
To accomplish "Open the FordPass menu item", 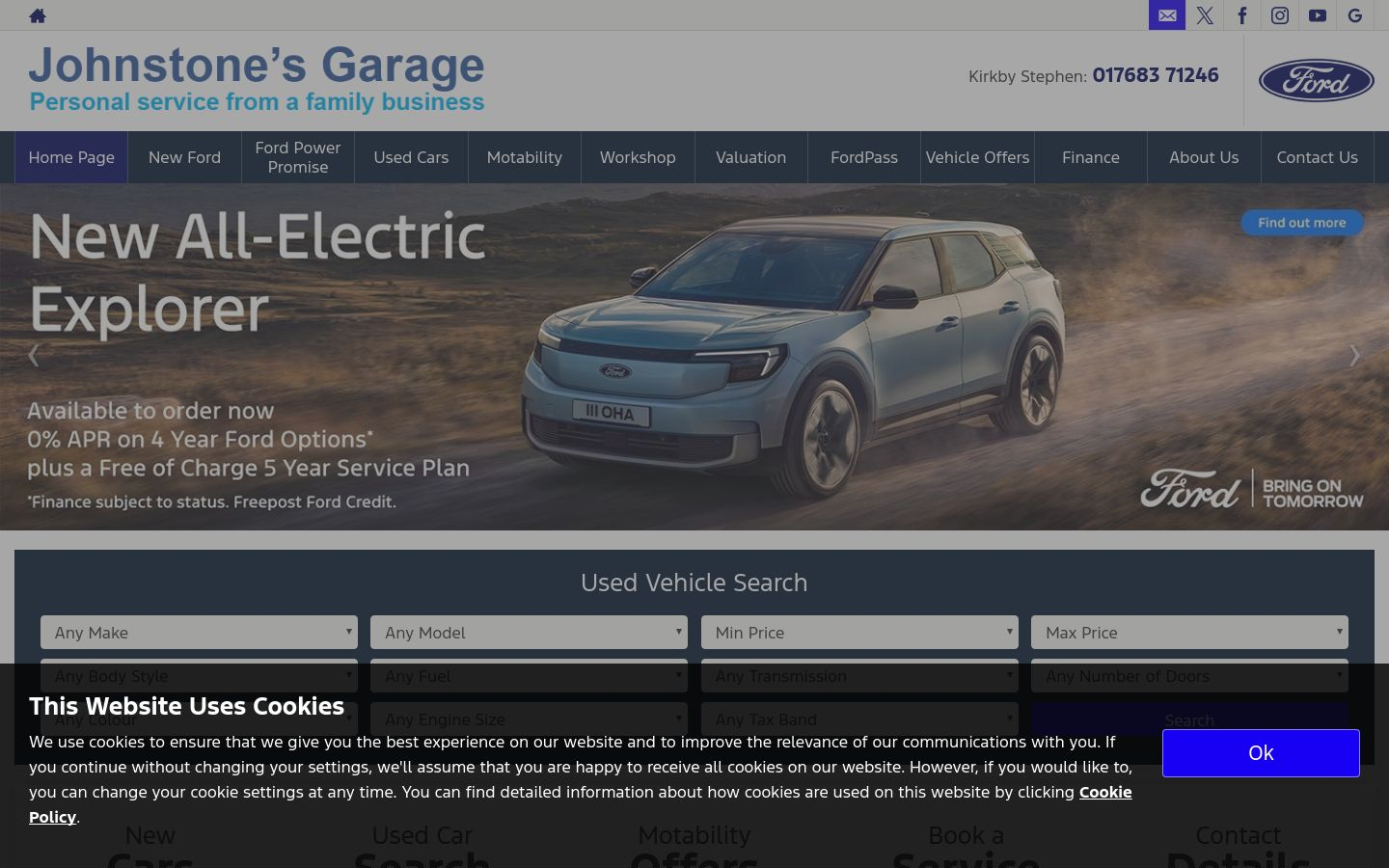I will coord(864,157).
